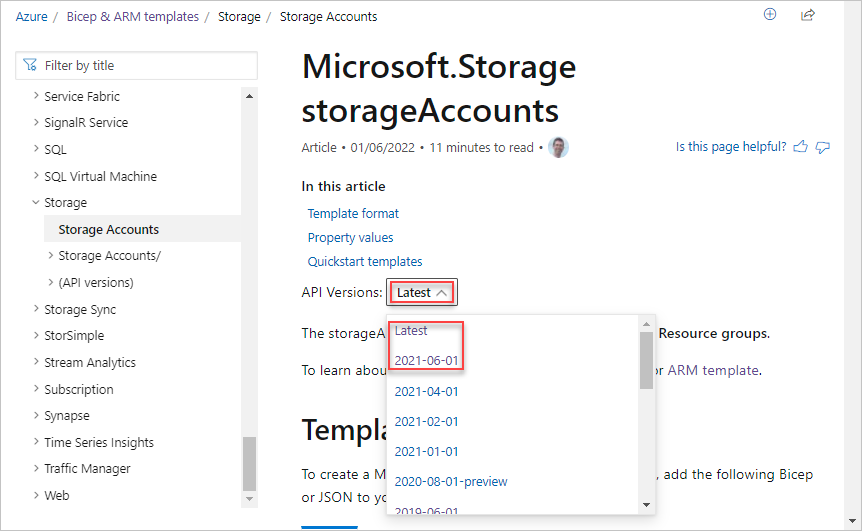Open the Azure breadcrumb link
Viewport: 862px width, 531px height.
(31, 16)
